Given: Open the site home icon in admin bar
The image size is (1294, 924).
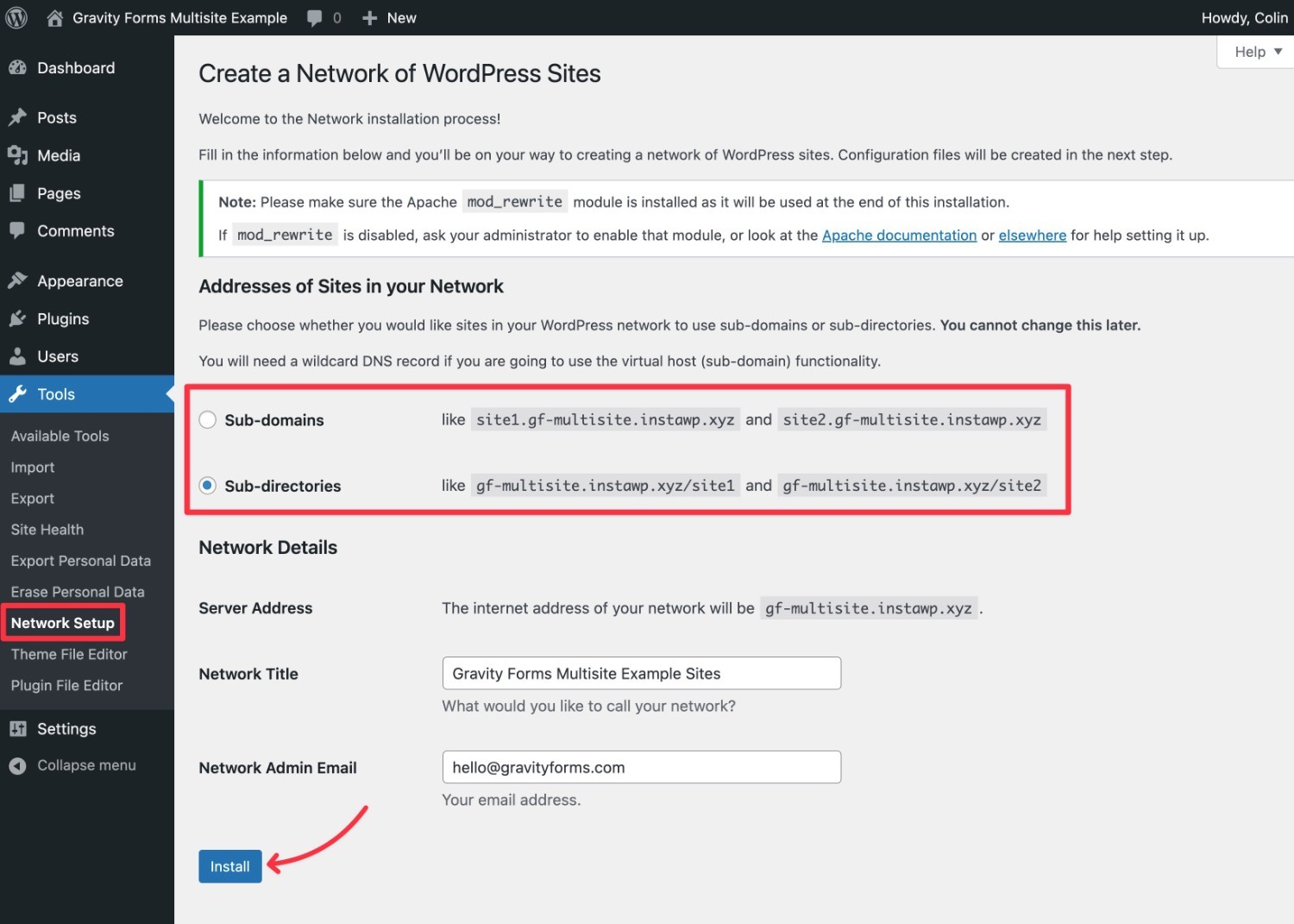Looking at the screenshot, I should [54, 17].
